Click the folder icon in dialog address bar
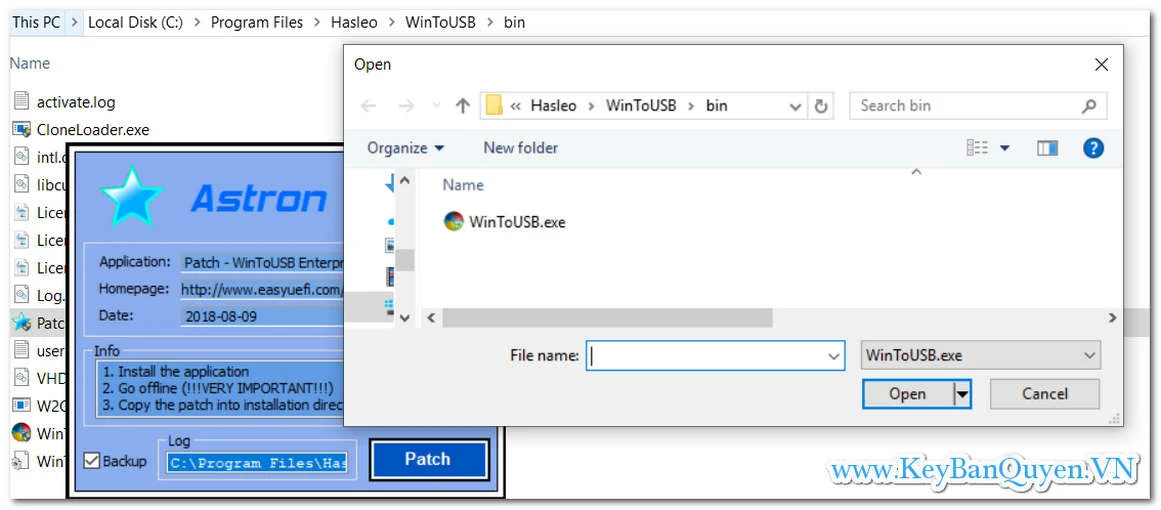 [x=494, y=106]
